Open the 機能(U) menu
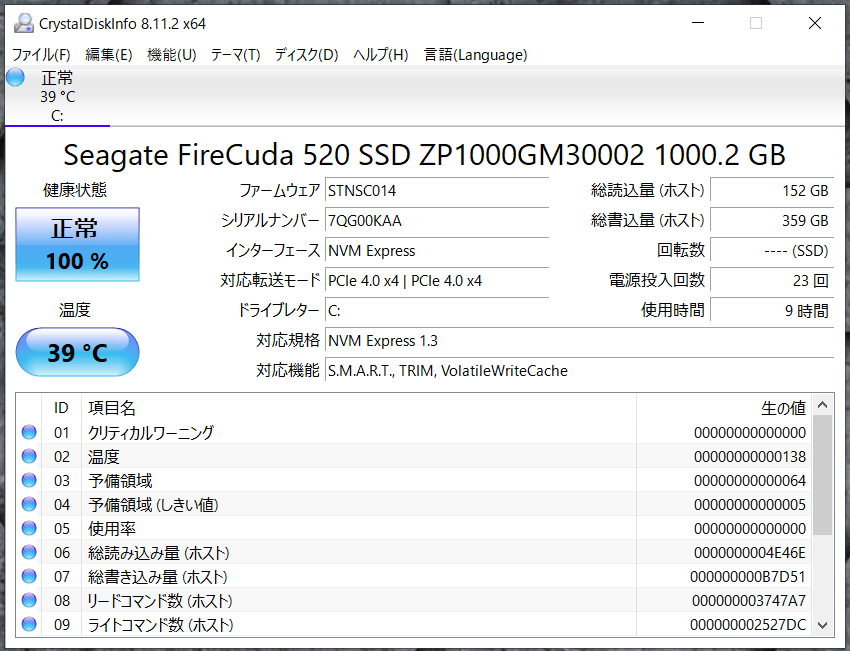Viewport: 850px width, 651px height. point(171,55)
